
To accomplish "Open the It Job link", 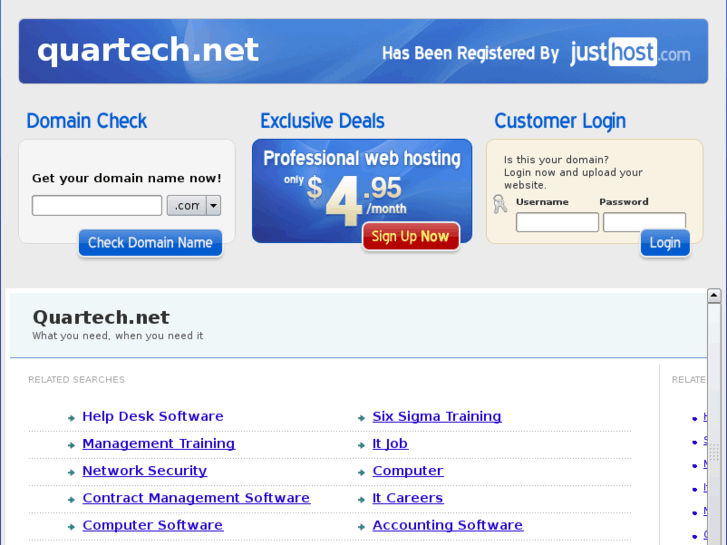I will click(390, 444).
